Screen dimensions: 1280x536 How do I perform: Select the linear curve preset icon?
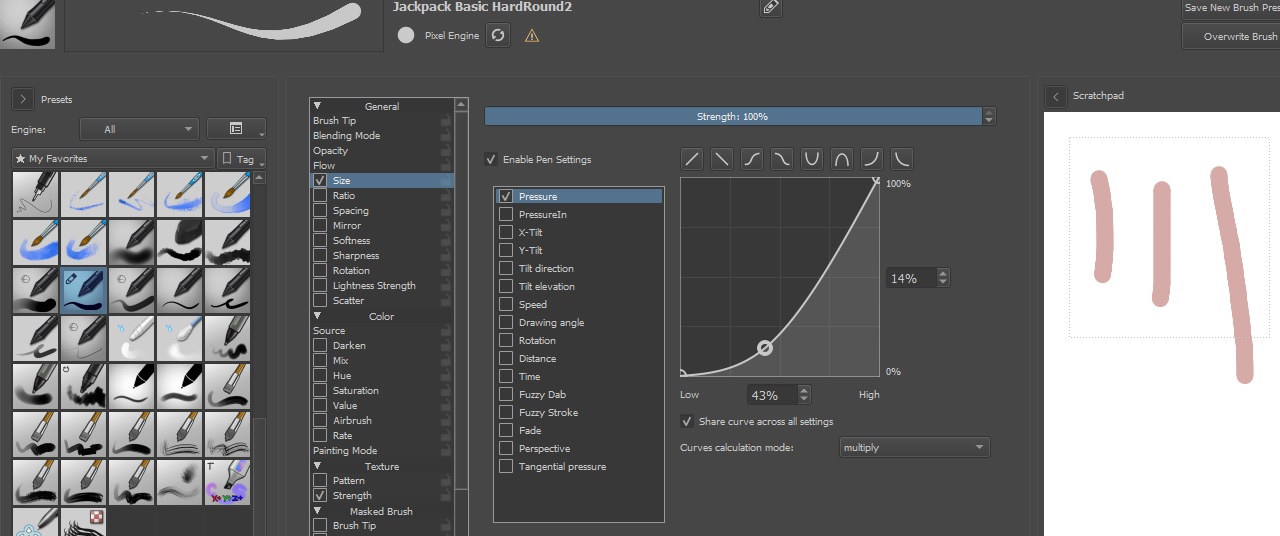coord(692,159)
